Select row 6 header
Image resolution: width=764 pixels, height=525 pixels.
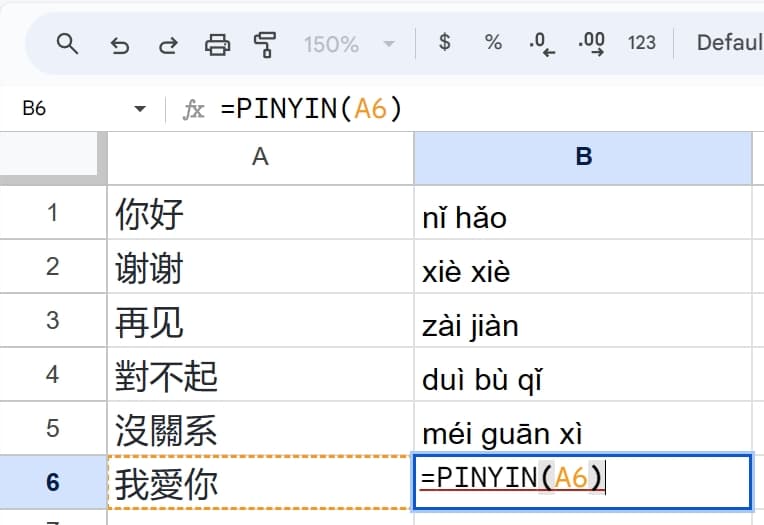point(53,482)
